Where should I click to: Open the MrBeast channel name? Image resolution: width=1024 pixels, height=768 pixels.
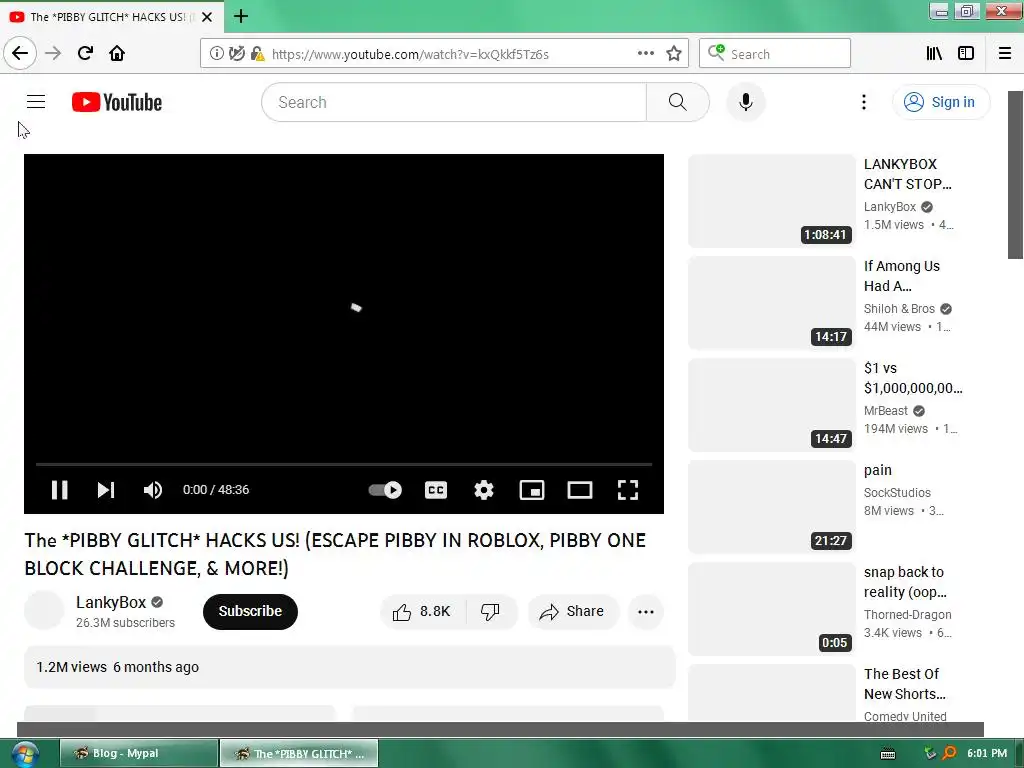click(x=886, y=411)
